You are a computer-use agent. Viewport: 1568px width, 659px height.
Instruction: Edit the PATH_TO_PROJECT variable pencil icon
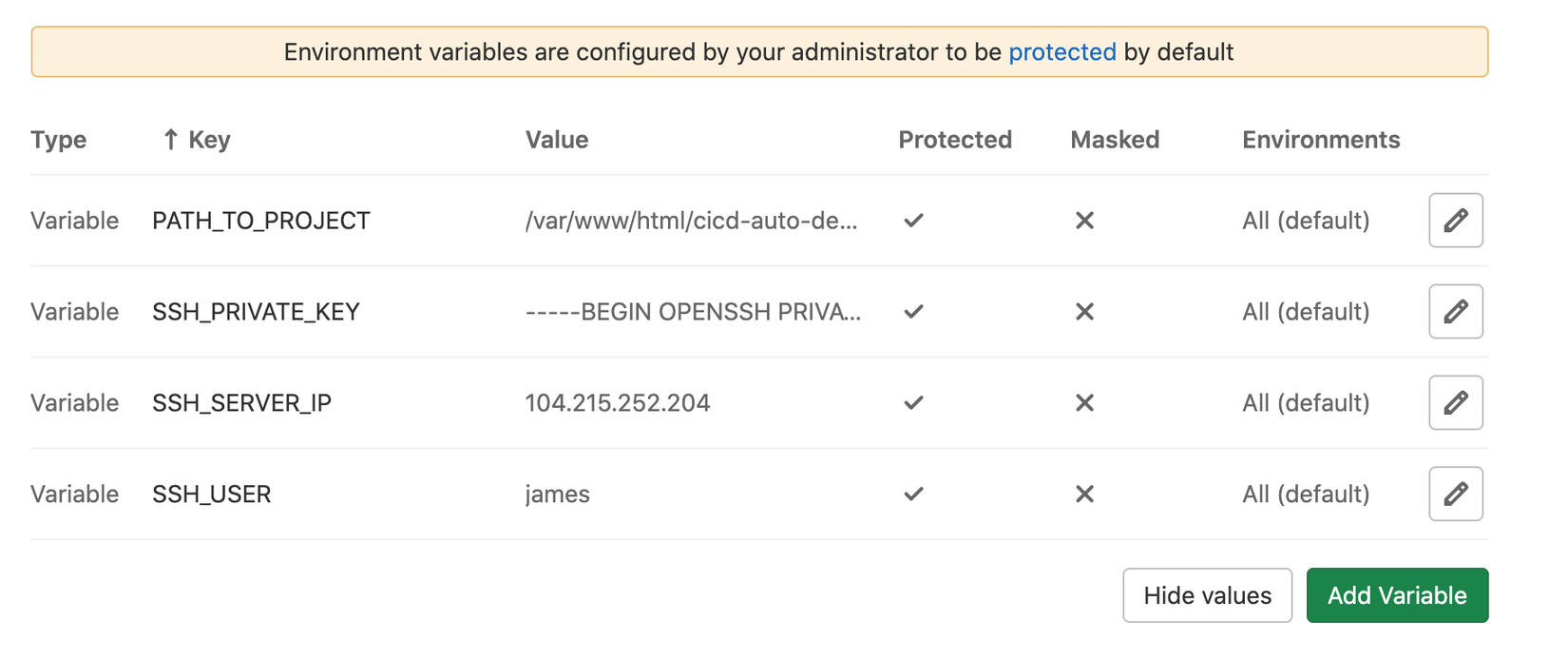(1455, 221)
